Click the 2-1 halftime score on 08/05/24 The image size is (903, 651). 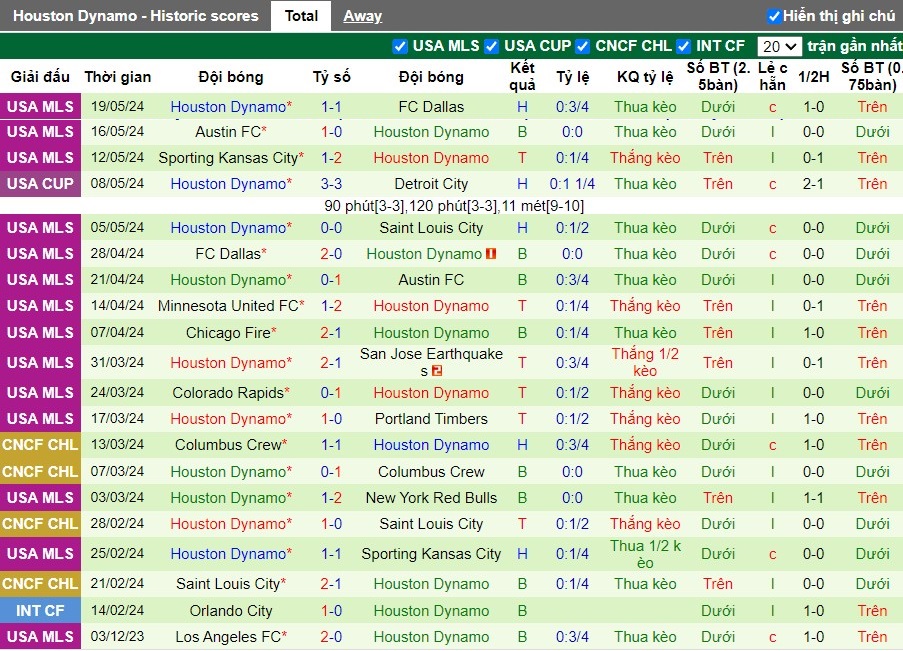(x=813, y=184)
